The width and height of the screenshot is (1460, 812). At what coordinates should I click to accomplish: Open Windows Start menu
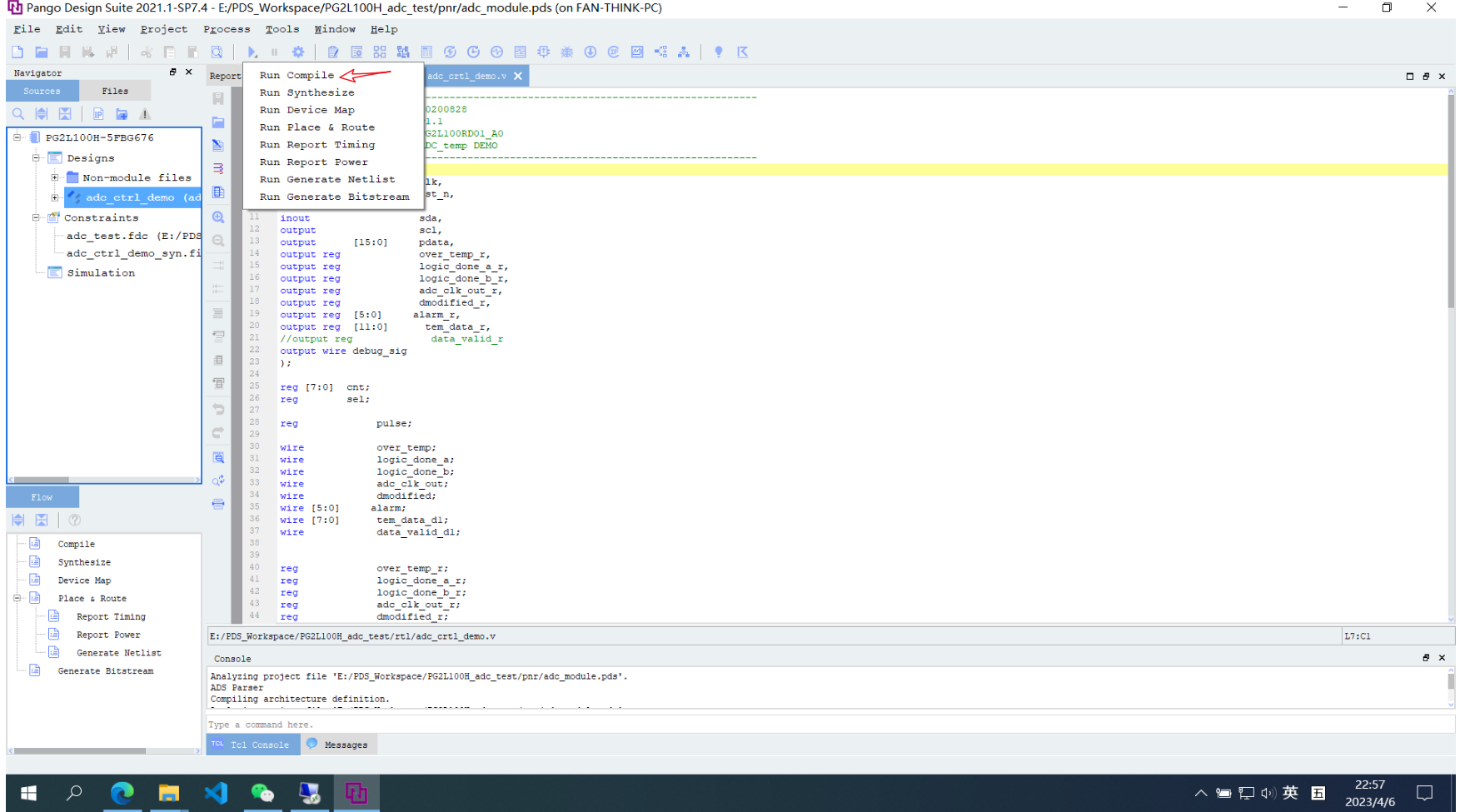28,793
